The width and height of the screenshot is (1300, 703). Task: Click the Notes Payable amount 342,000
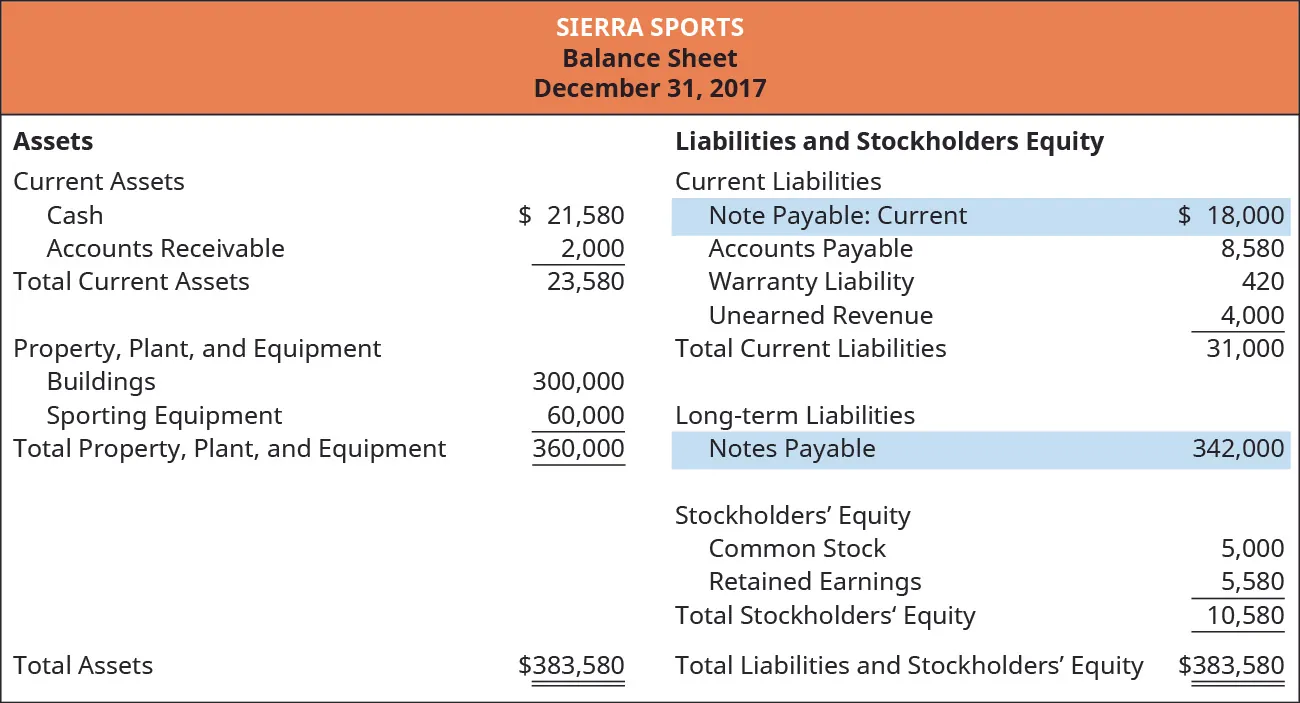coord(1238,449)
